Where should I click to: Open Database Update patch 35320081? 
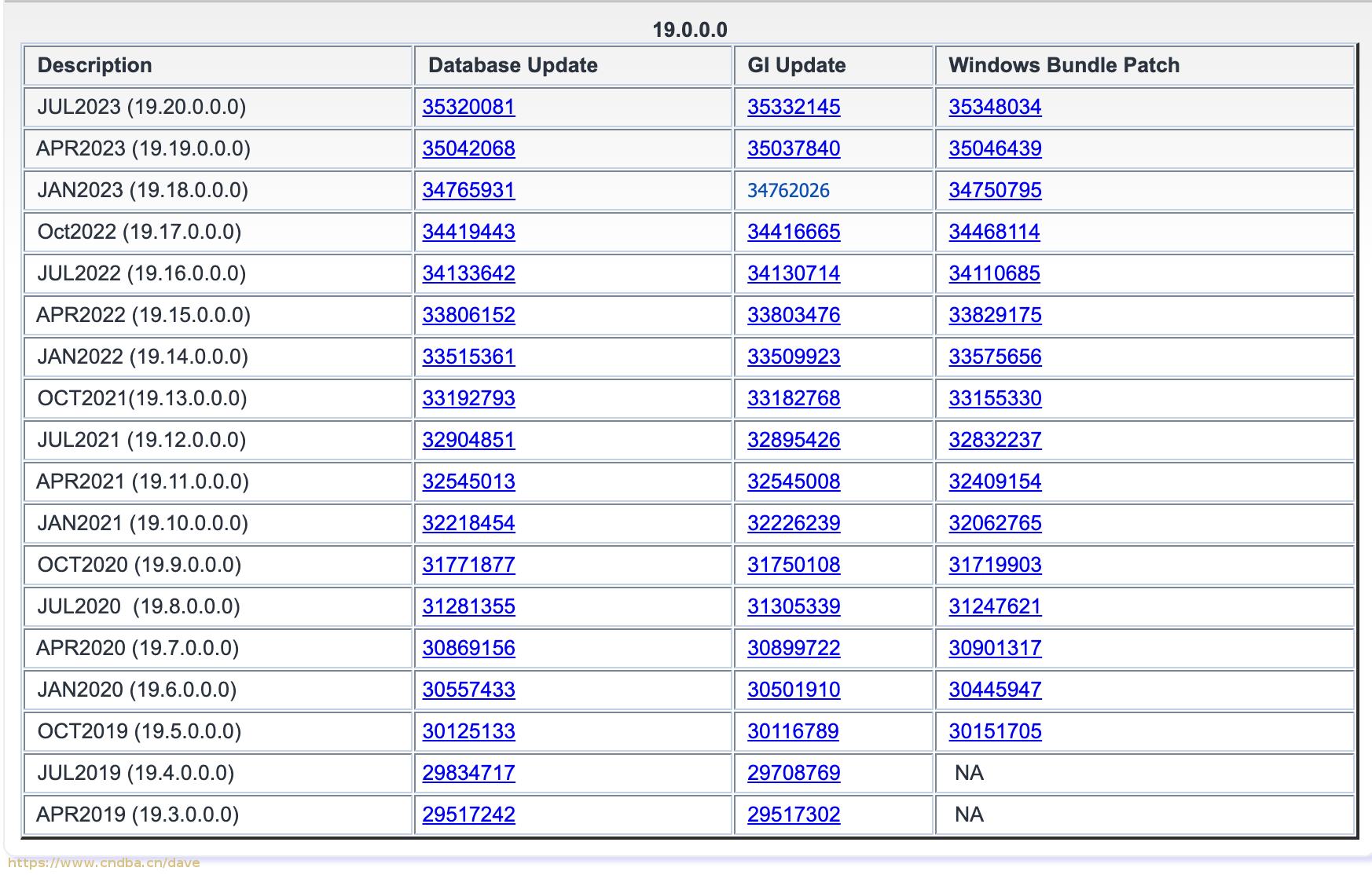coord(468,107)
